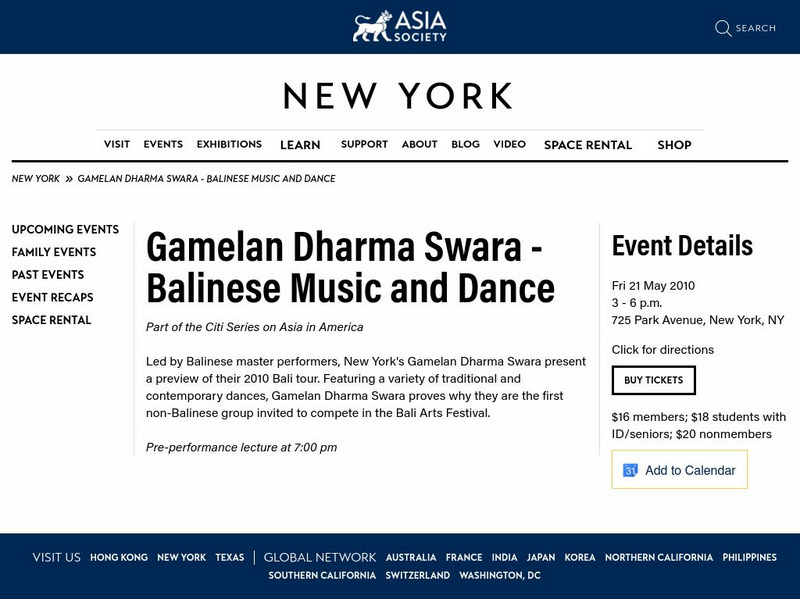Select the EVENTS navigation menu item
The width and height of the screenshot is (800, 599).
click(163, 144)
